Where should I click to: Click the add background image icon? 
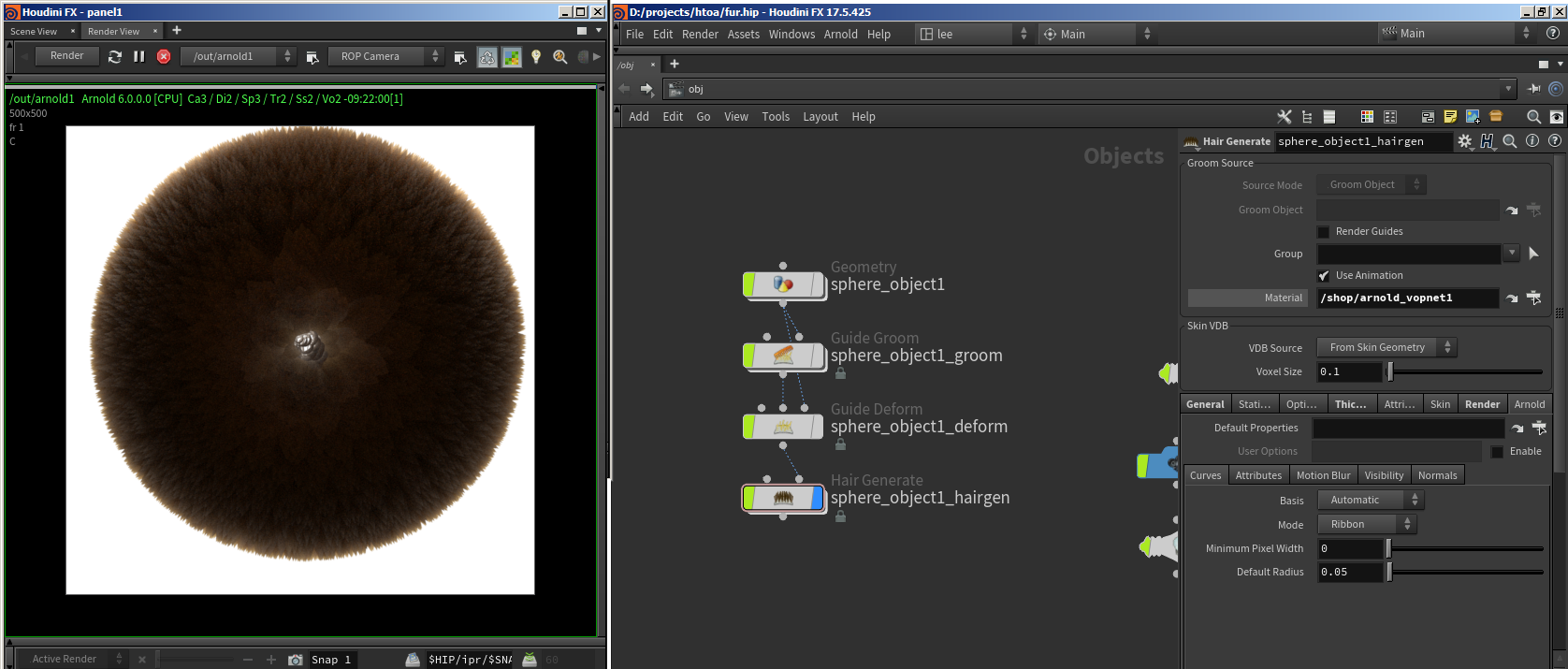click(1473, 117)
